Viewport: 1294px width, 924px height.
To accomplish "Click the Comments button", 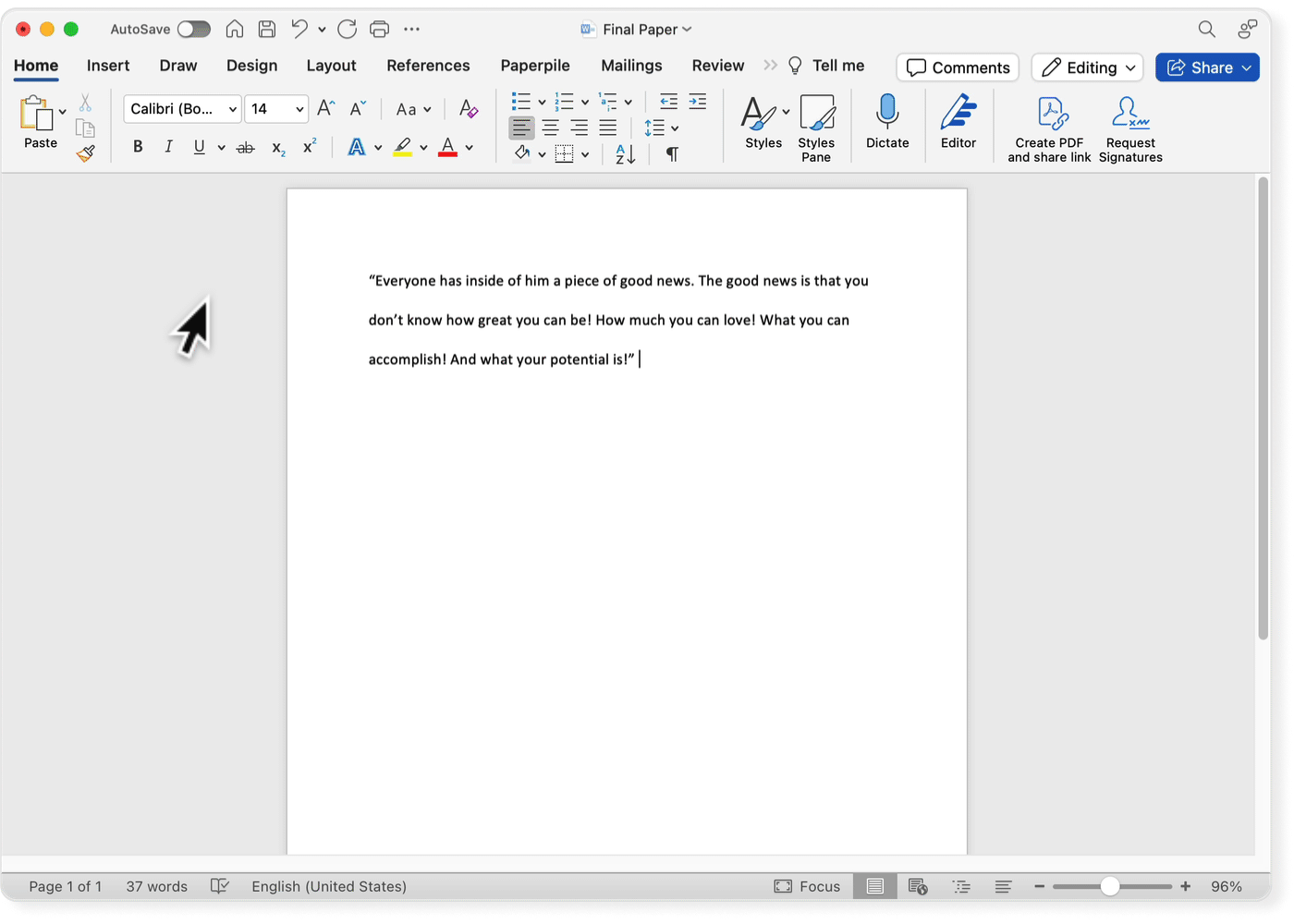I will [958, 67].
